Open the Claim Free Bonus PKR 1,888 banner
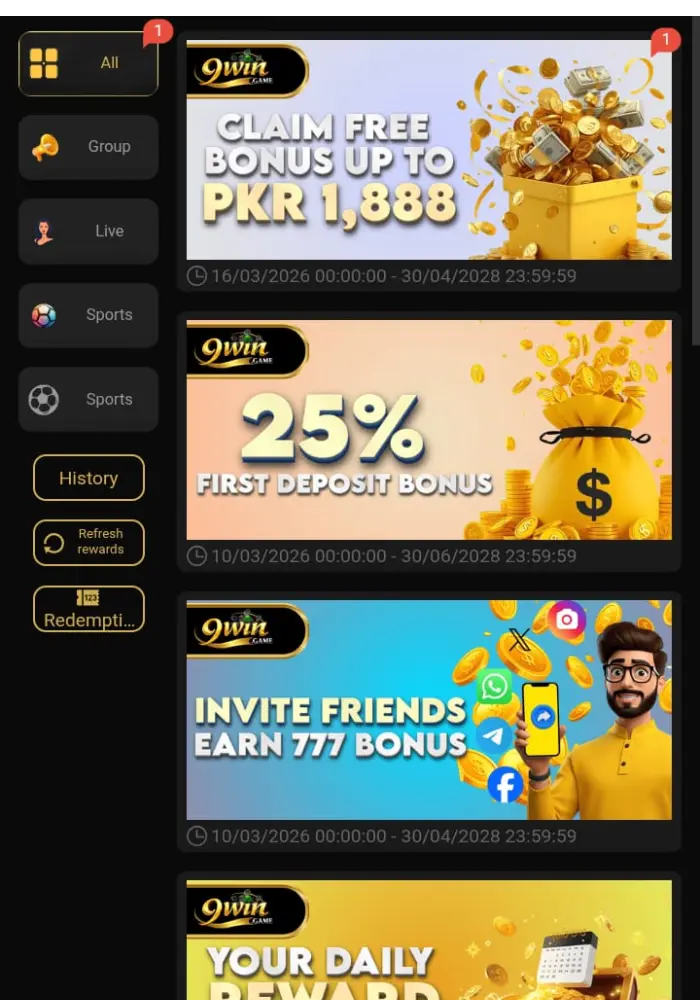Viewport: 700px width, 1000px height. tap(429, 150)
